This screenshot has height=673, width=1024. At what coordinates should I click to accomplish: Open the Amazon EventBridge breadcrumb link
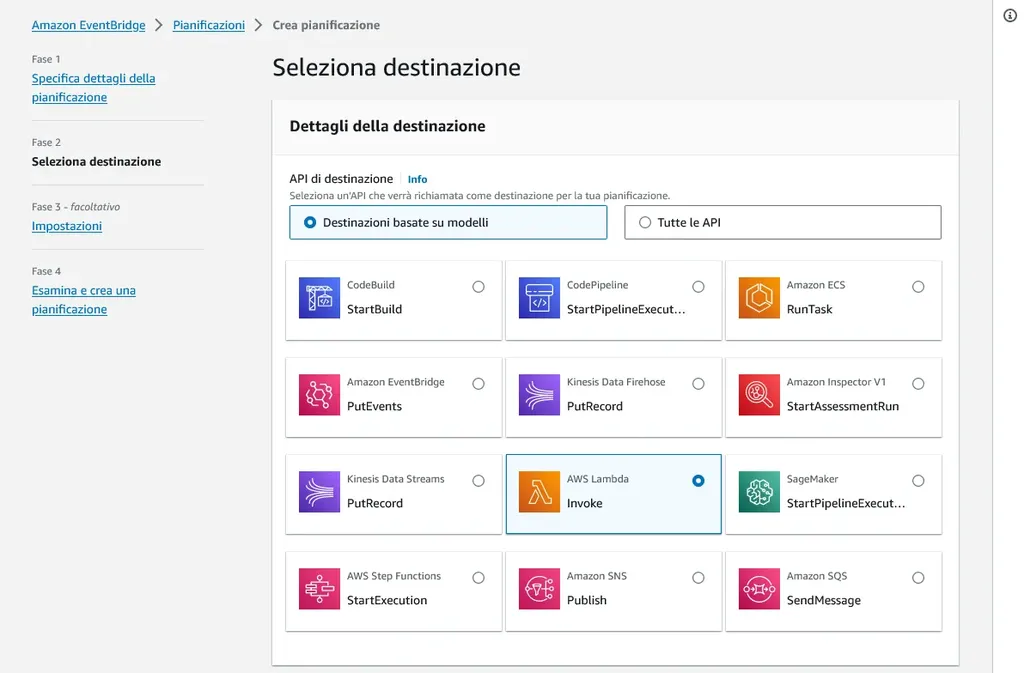[x=89, y=25]
